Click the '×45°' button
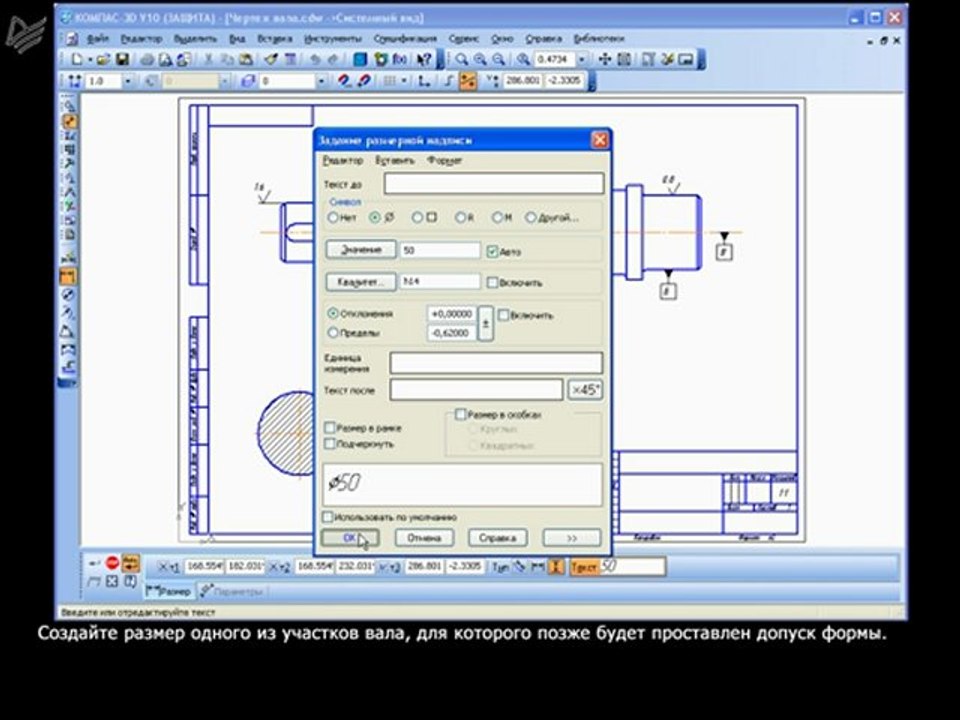The image size is (960, 720). pos(585,389)
